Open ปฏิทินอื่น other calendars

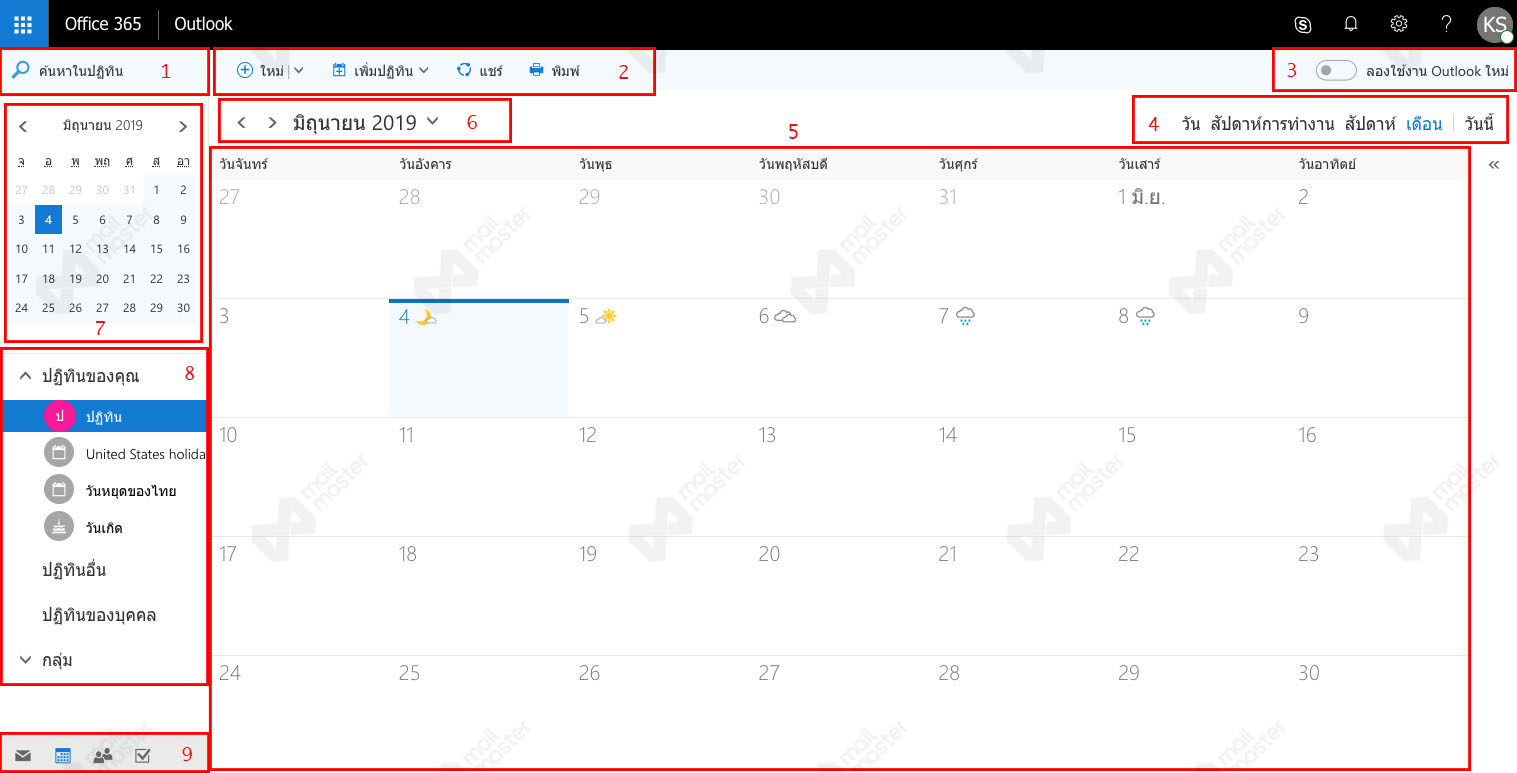(x=74, y=570)
